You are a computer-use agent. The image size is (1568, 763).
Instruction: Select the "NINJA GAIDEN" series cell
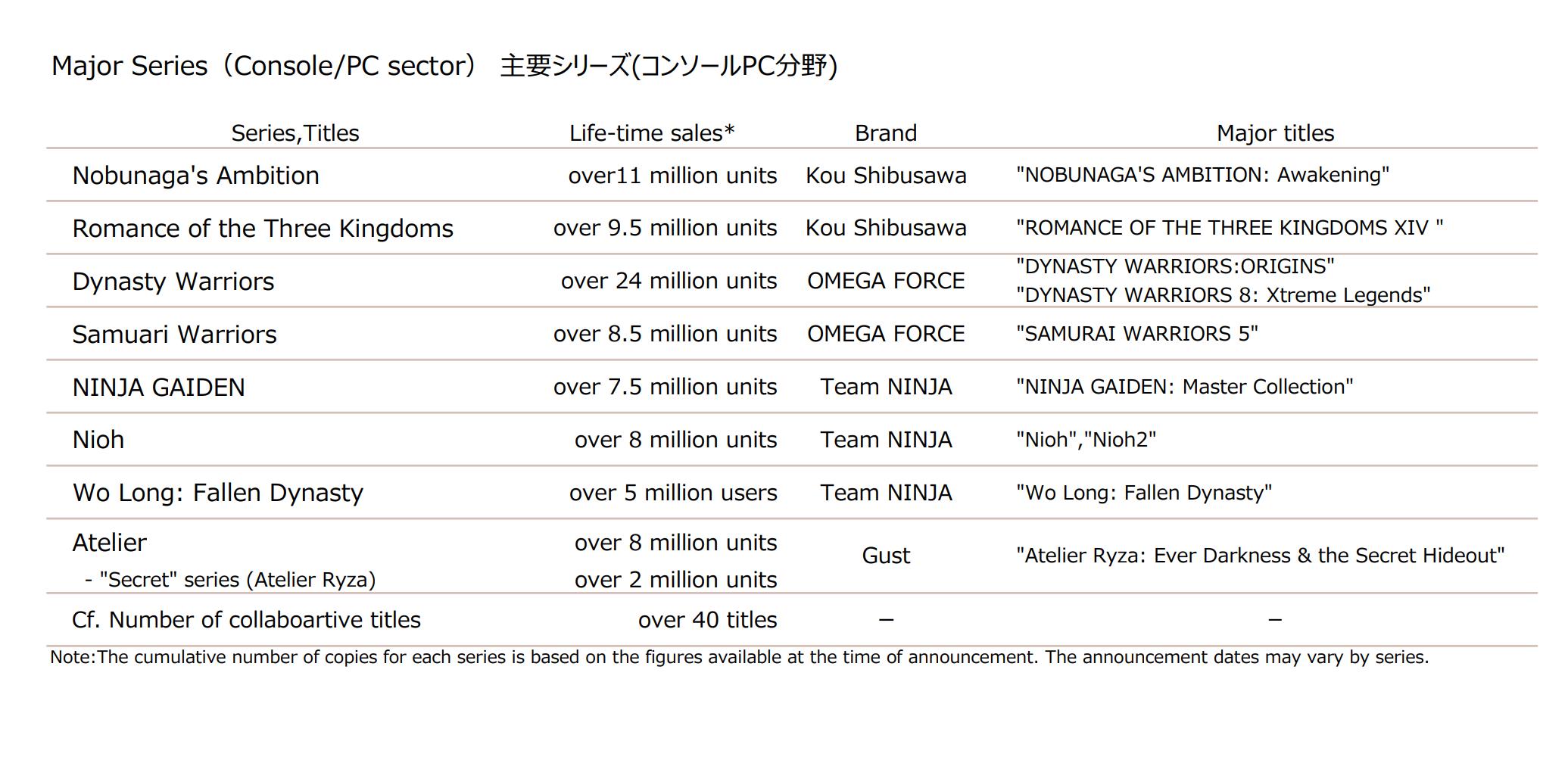158,388
